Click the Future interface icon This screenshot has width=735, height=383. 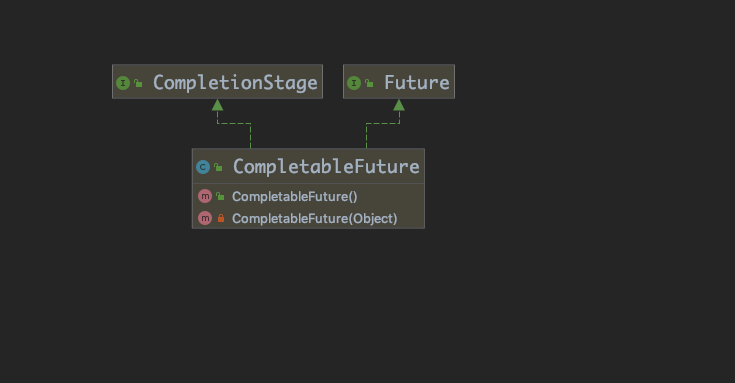(x=354, y=83)
